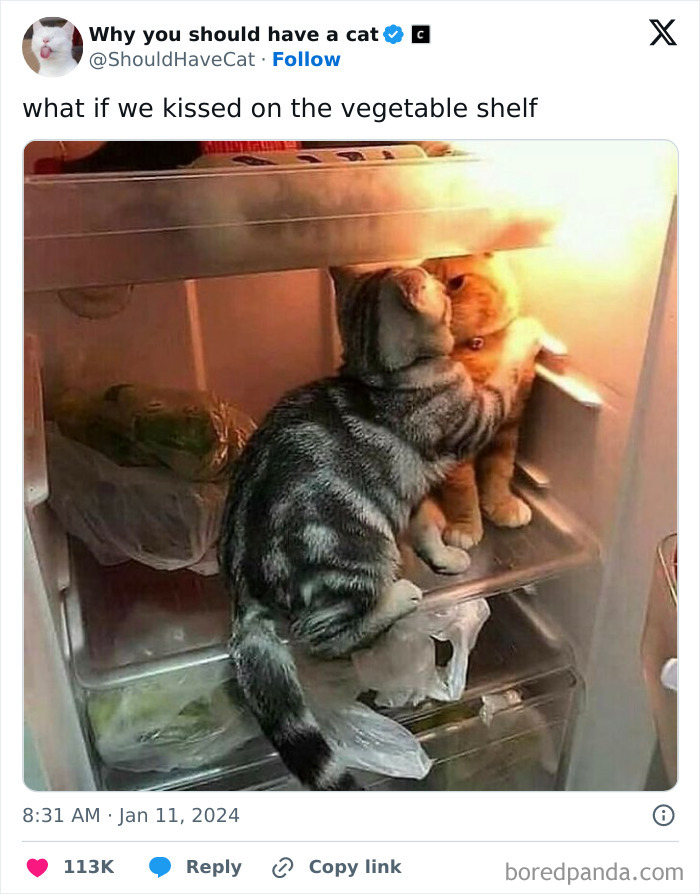The width and height of the screenshot is (700, 894).
Task: Click the 113K likes count
Action: (88, 867)
